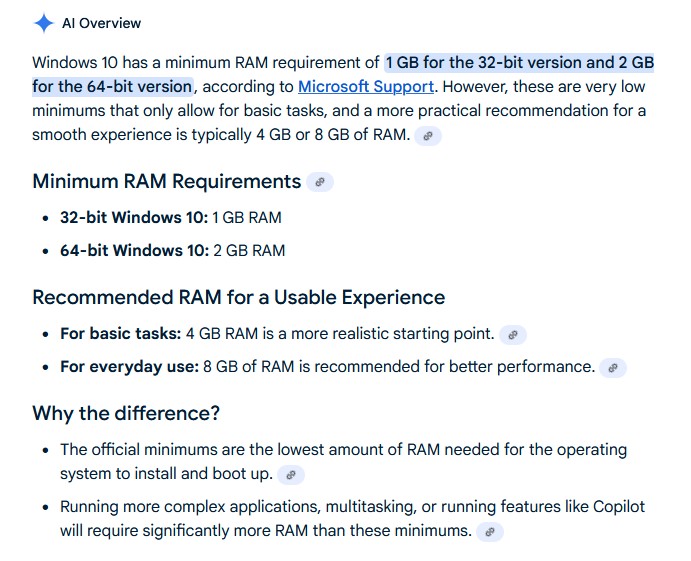Screen dimensions: 691x561
Task: Open link icon after 'install and boot up'
Action: tap(290, 476)
